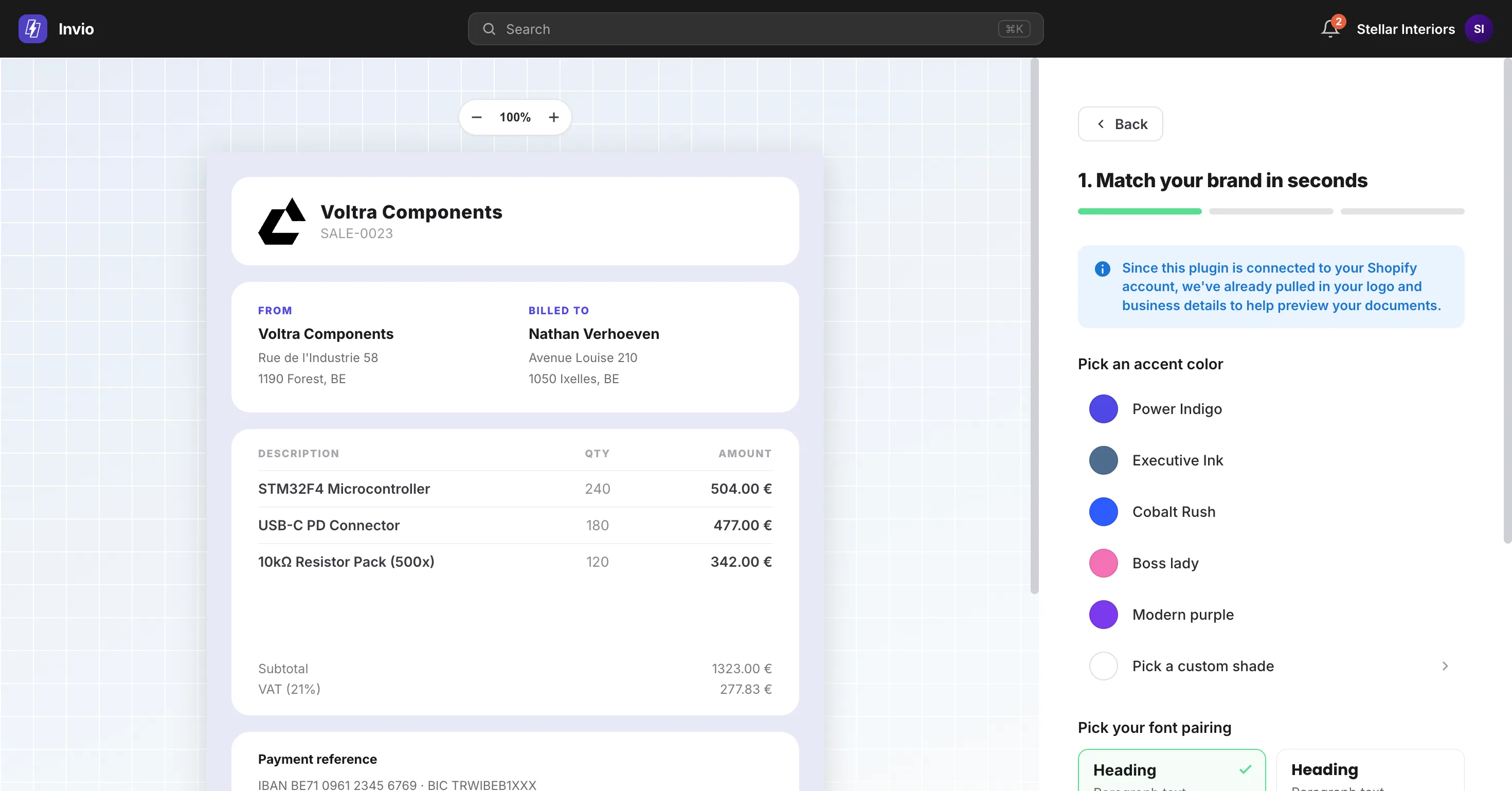Image resolution: width=1512 pixels, height=791 pixels.
Task: Click the QTY column header
Action: tap(598, 454)
